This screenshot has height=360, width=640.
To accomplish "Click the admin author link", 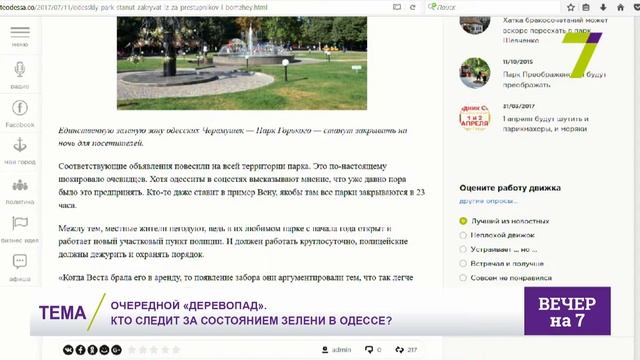I will [x=341, y=350].
